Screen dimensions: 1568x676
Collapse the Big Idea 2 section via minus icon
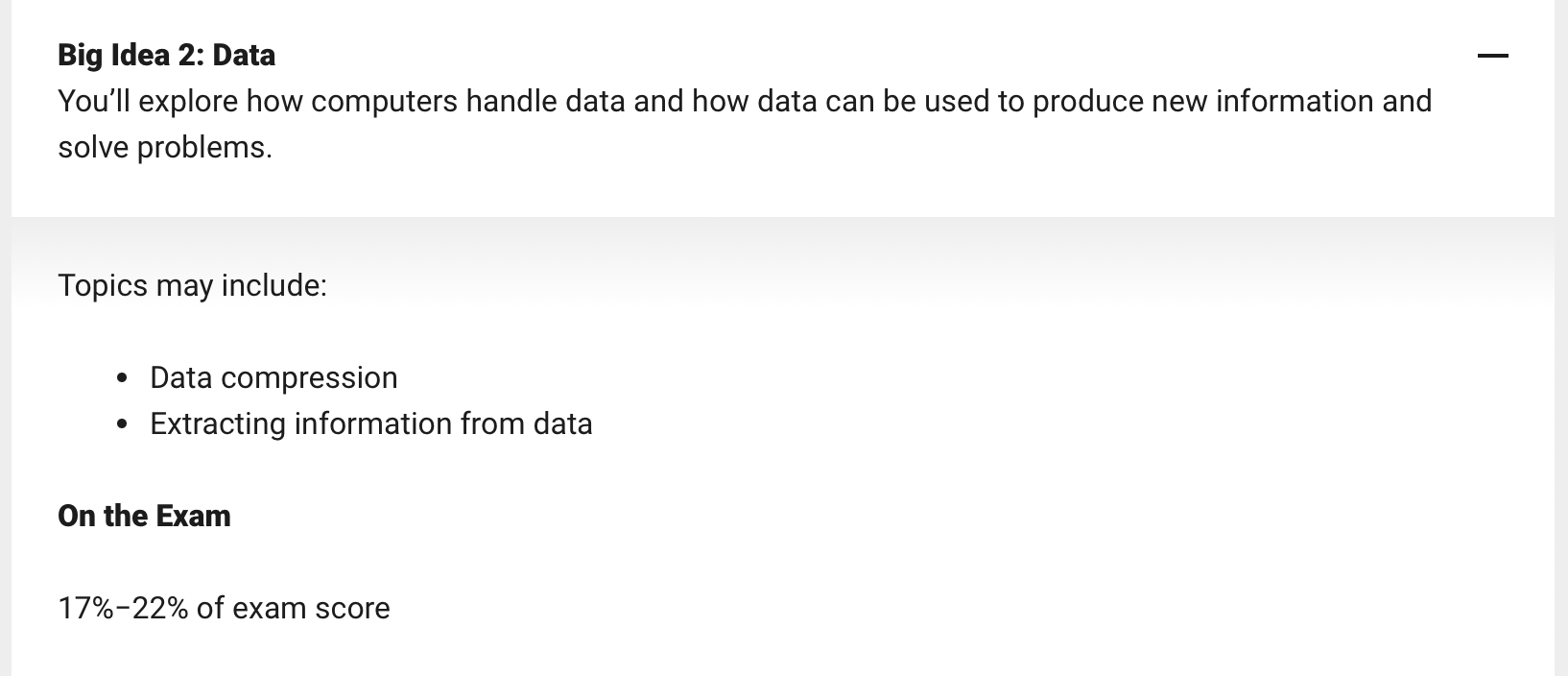click(1492, 56)
